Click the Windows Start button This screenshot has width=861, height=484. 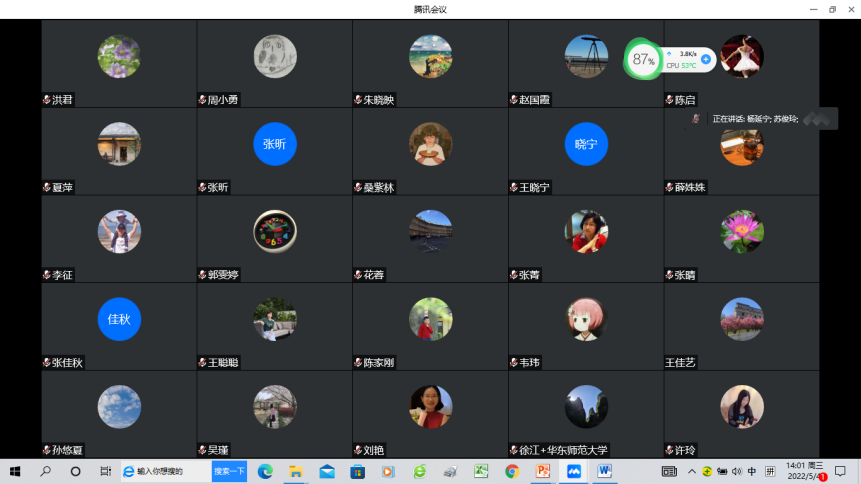pos(15,471)
